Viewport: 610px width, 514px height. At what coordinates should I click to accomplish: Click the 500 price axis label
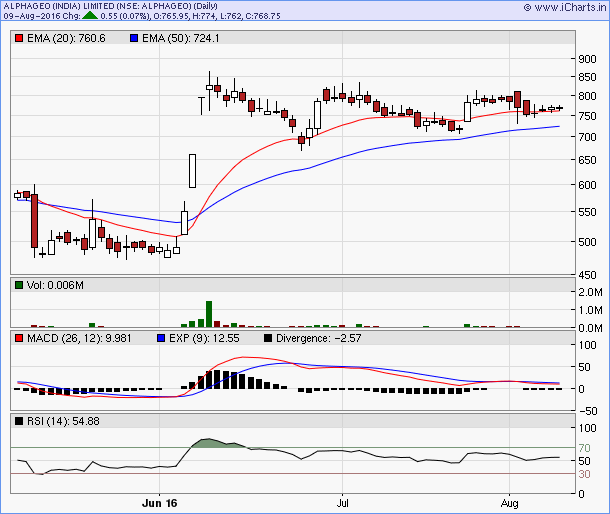coord(587,242)
